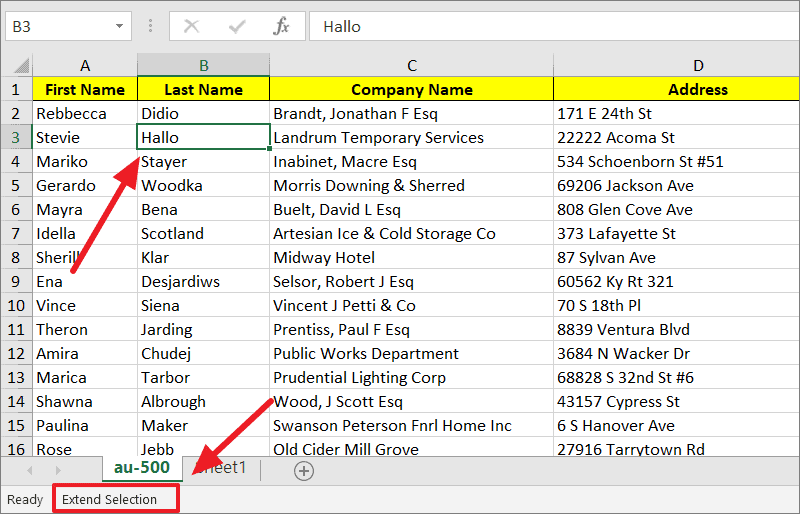Click next sheet navigation arrow
This screenshot has width=800, height=514.
pos(58,470)
